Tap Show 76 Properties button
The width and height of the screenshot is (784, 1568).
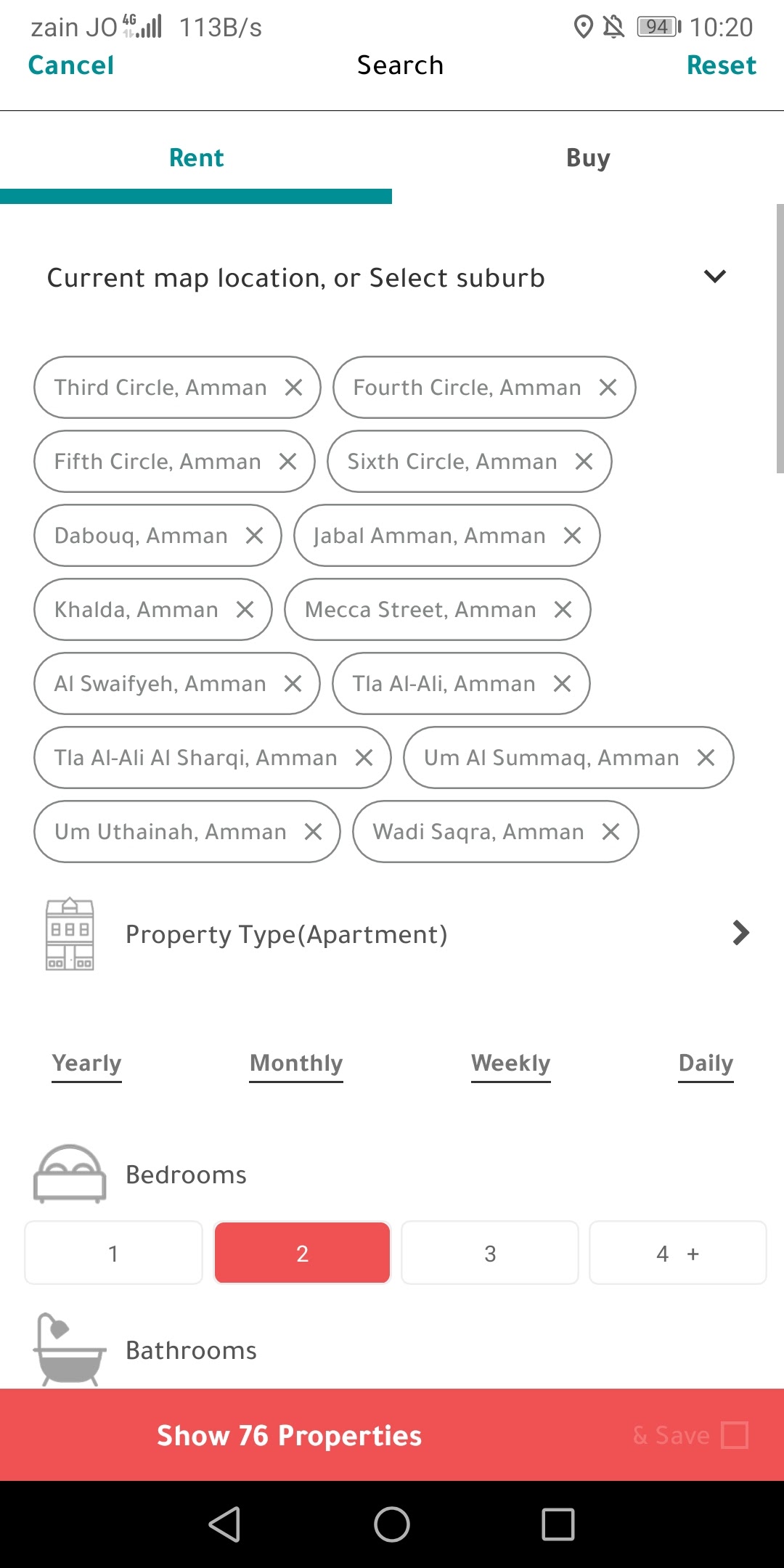(x=290, y=1435)
